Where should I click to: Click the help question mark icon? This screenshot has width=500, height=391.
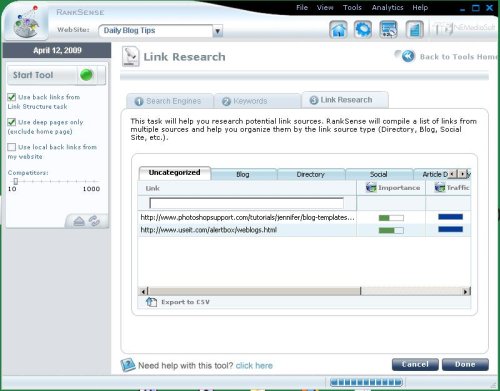pos(128,365)
